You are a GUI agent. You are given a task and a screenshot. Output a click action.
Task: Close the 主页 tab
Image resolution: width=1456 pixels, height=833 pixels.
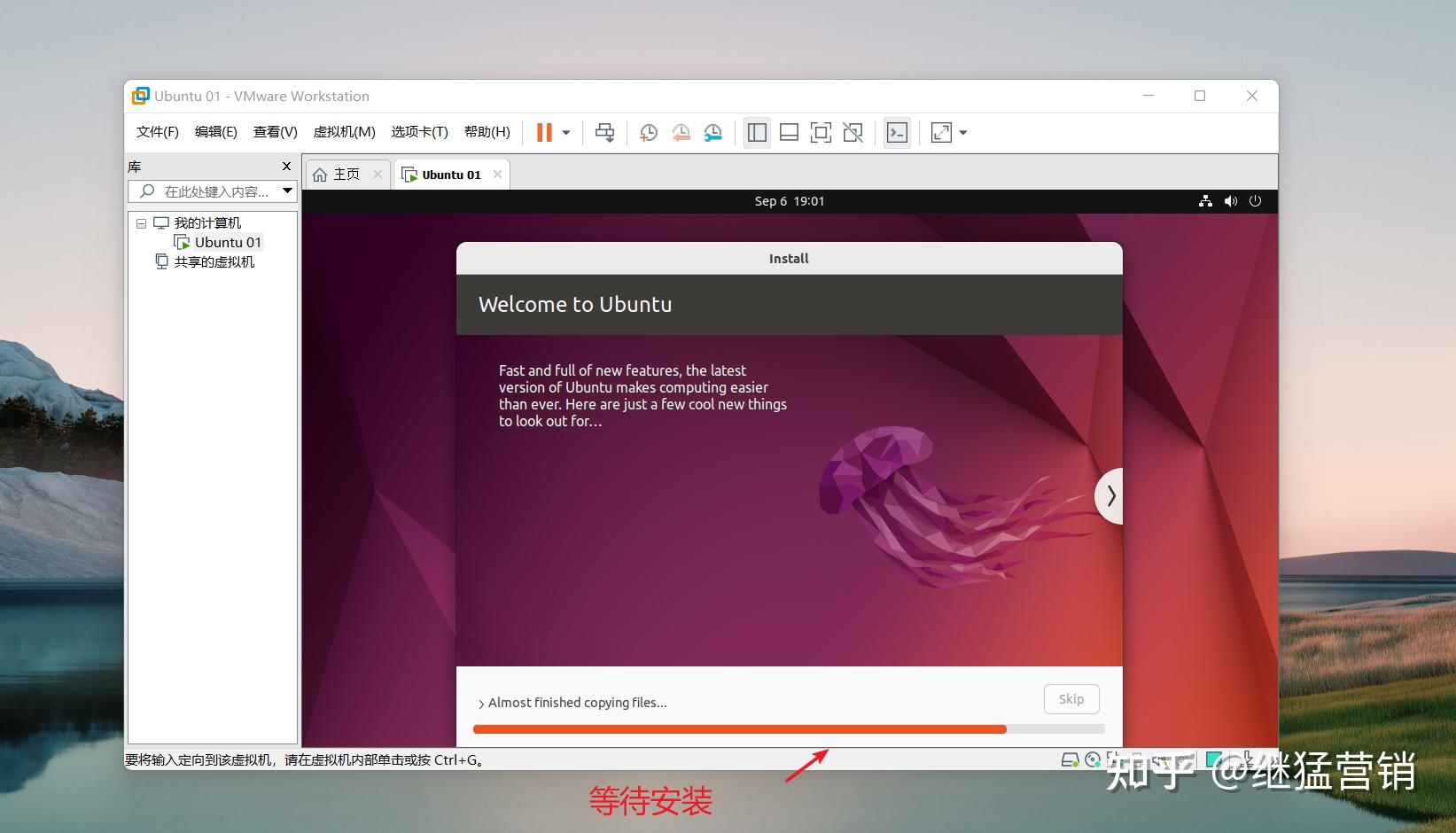pos(378,175)
